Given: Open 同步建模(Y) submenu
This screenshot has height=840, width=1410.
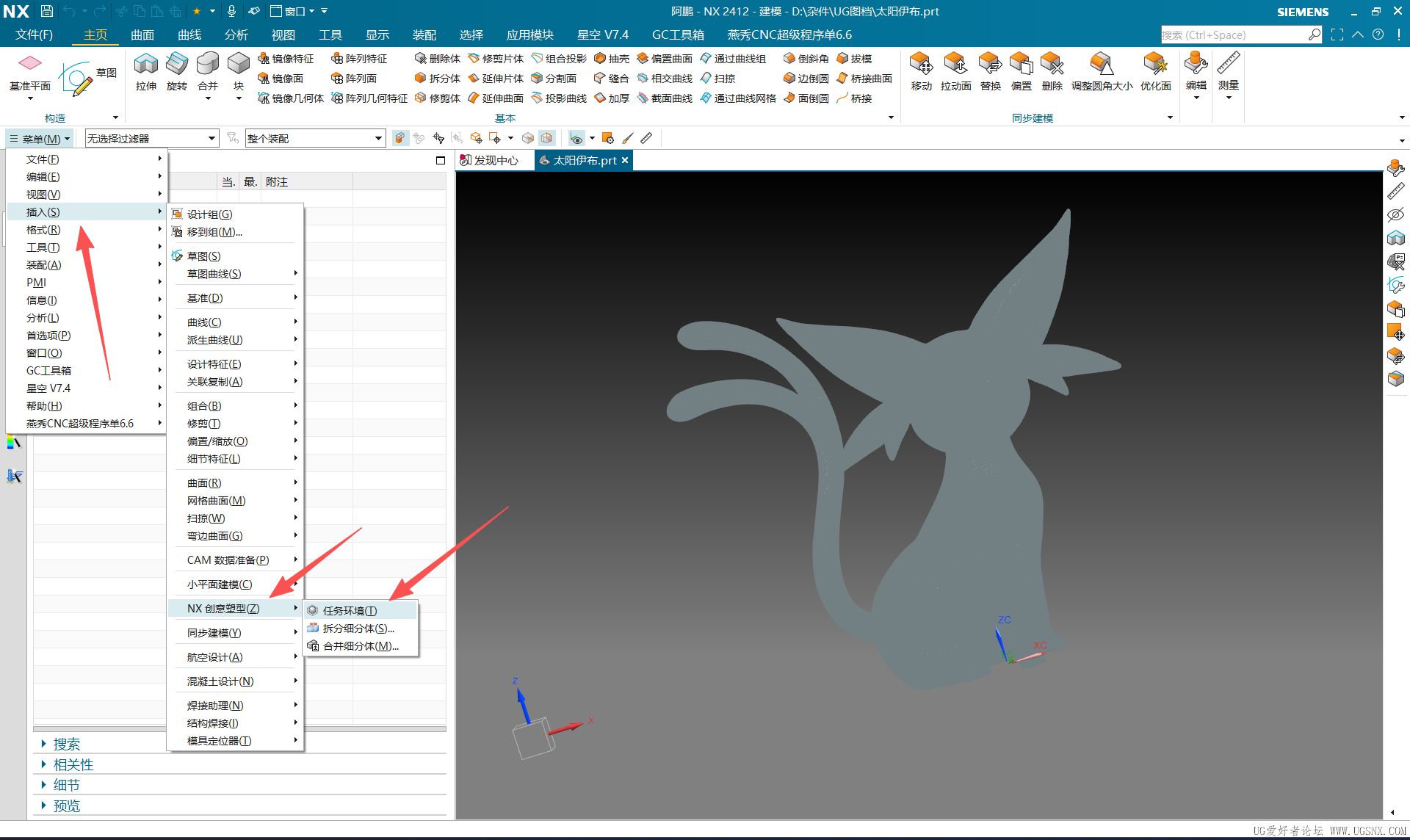Looking at the screenshot, I should (235, 633).
